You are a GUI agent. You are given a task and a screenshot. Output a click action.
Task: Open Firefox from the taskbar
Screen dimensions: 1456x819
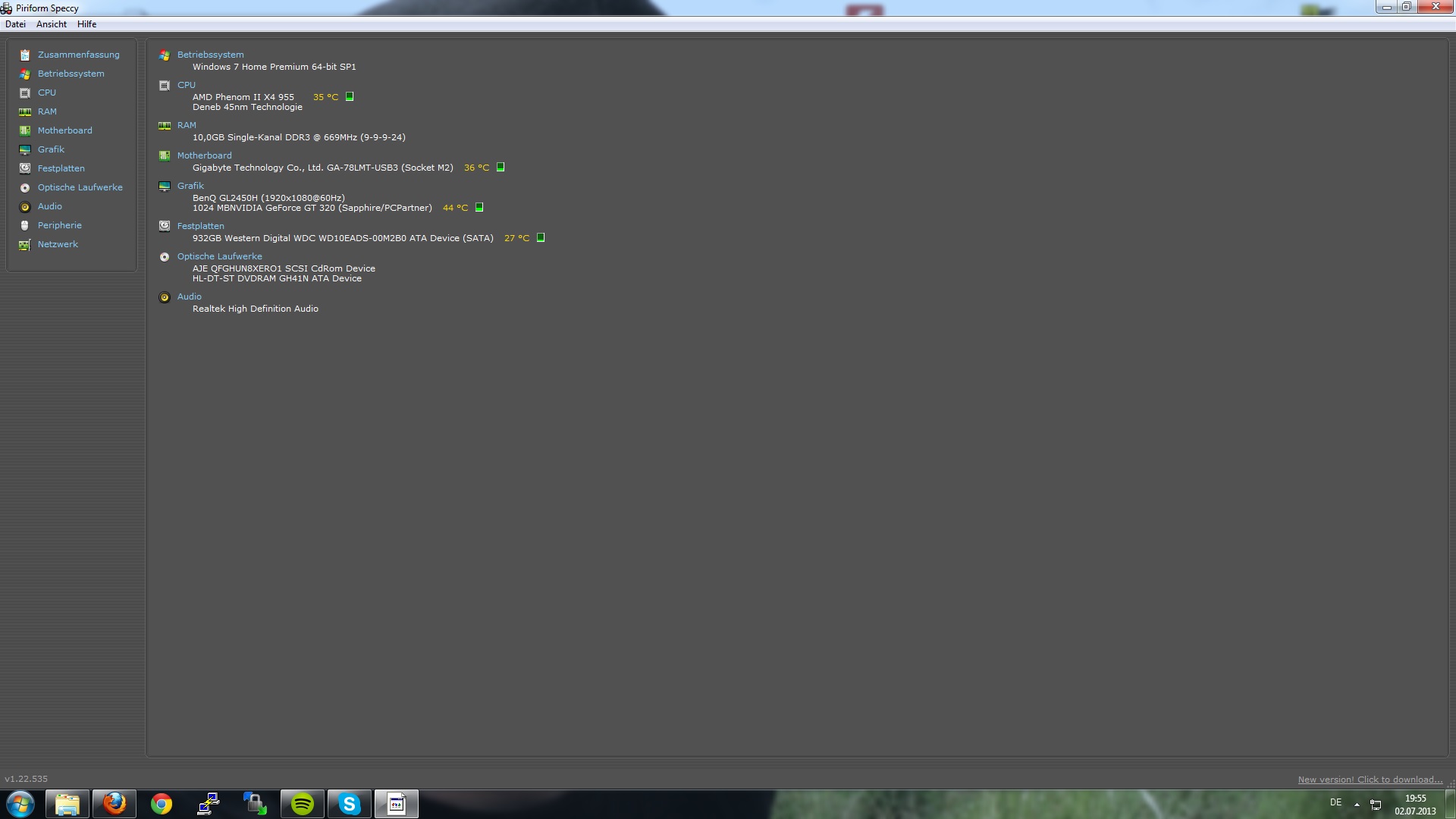115,804
